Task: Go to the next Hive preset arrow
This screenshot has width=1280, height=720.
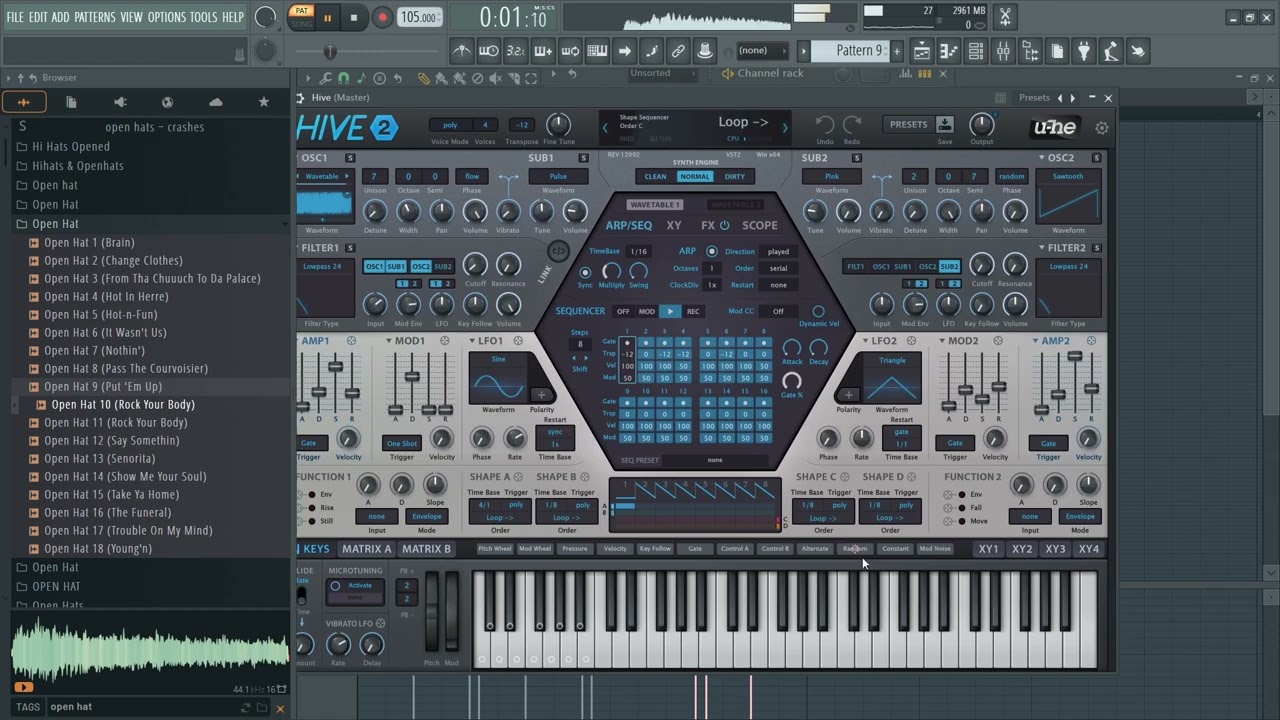Action: pos(785,128)
